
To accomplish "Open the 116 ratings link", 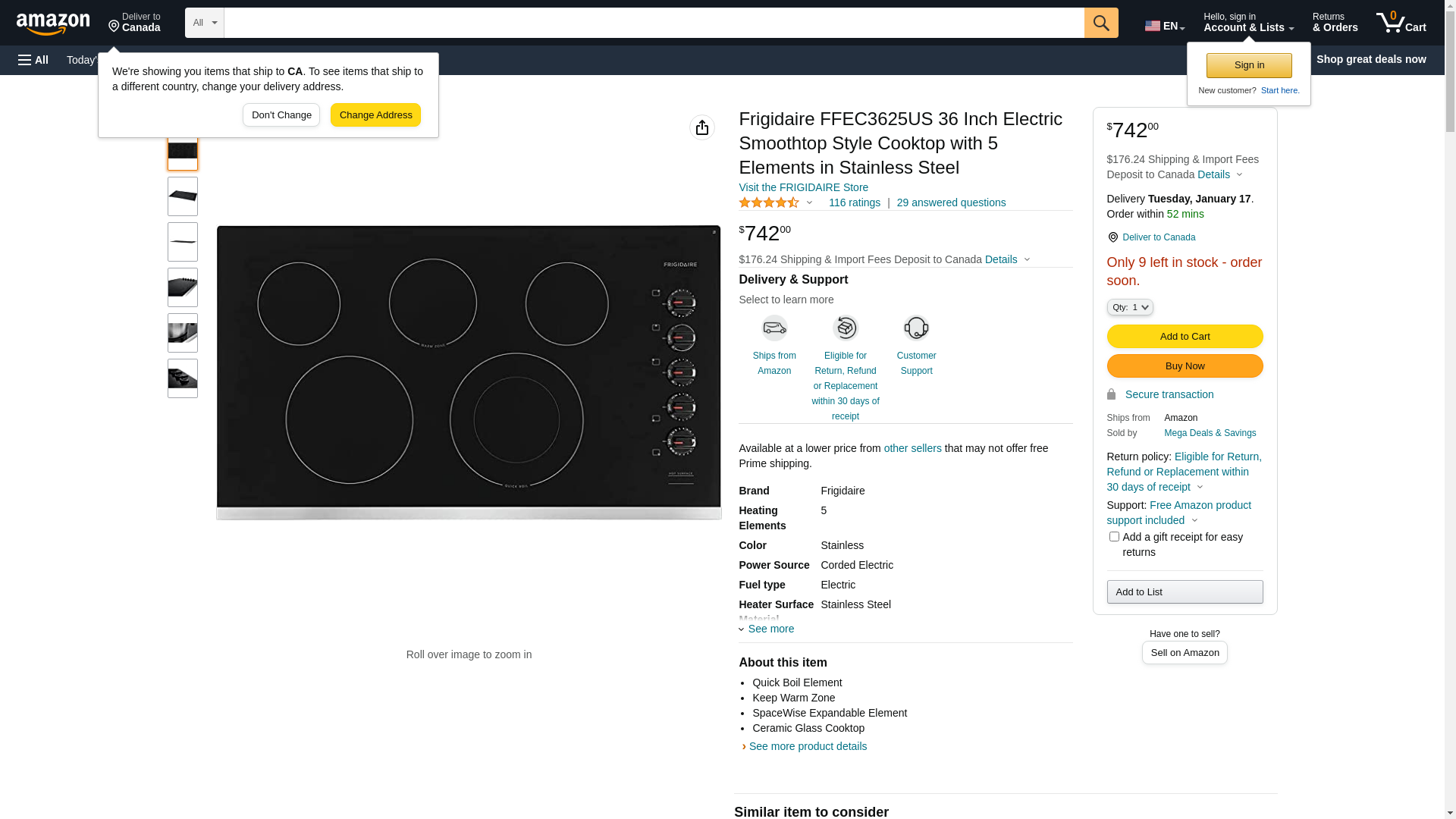I will [854, 202].
